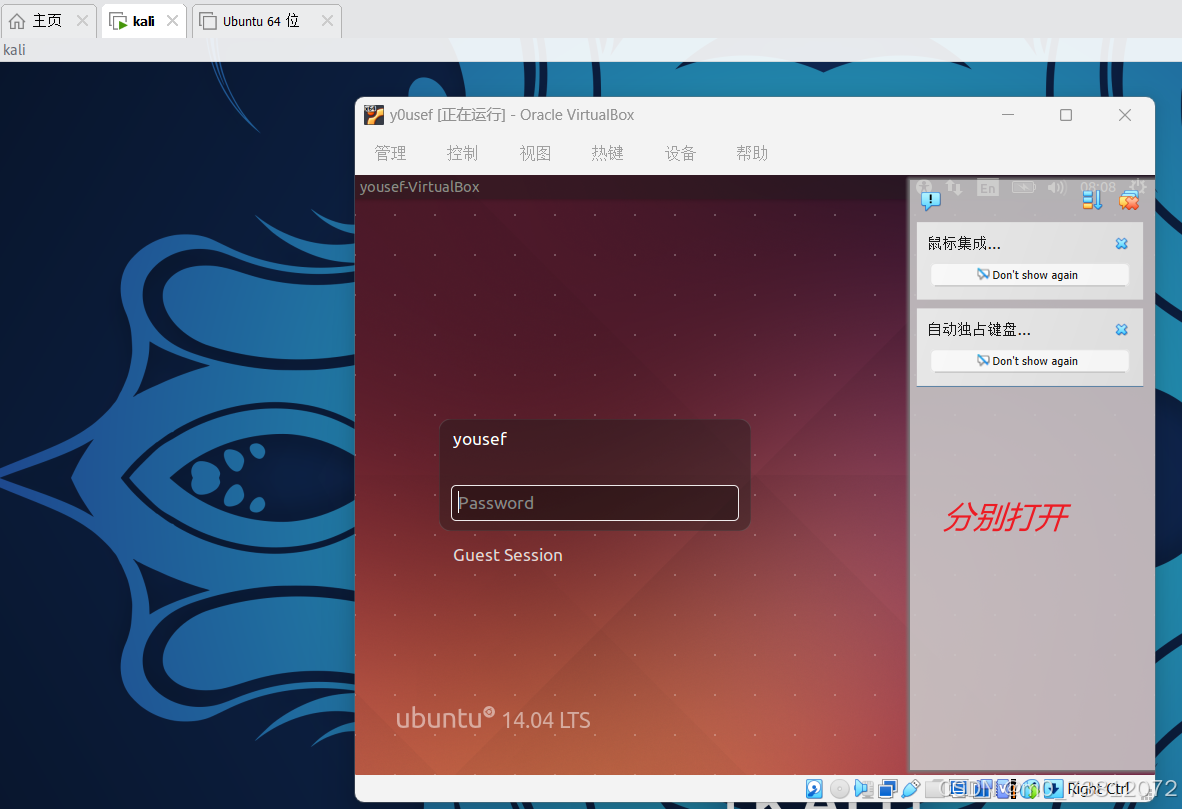Click the mouse integration status icon

[1029, 789]
